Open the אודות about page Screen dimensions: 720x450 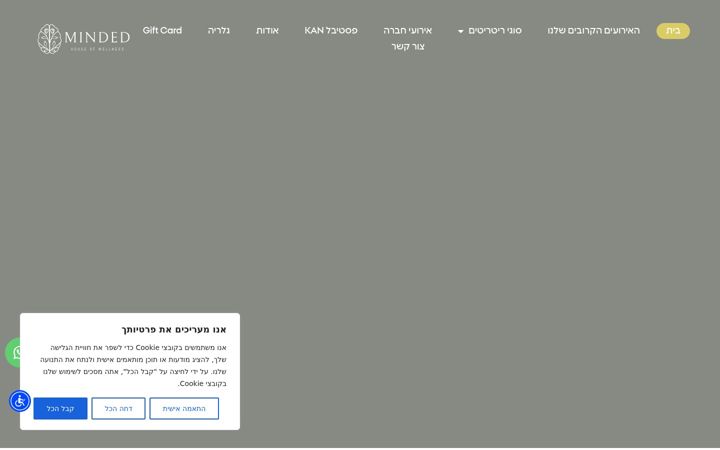point(267,31)
